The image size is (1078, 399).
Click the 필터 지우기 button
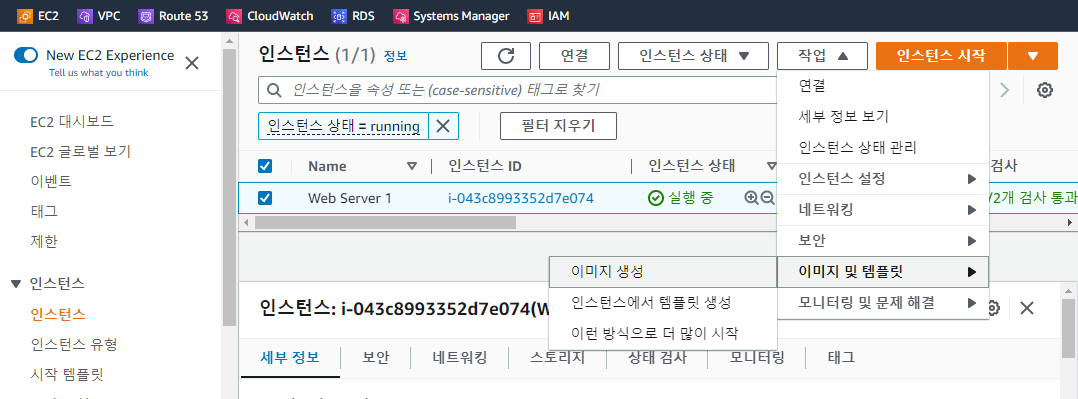(558, 126)
